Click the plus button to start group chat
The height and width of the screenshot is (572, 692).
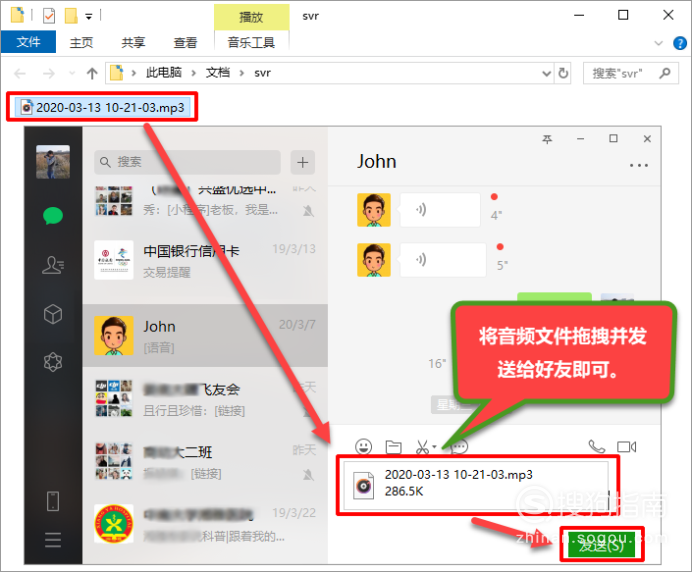coord(303,162)
